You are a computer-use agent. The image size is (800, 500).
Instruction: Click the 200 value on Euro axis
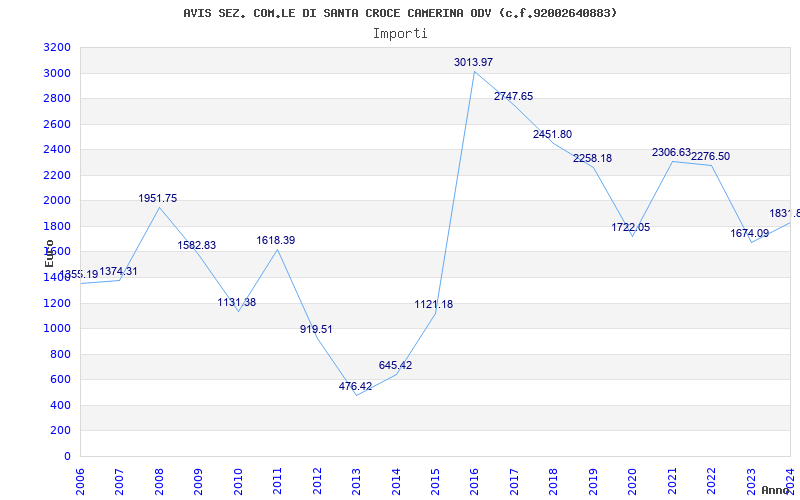[x=61, y=431]
